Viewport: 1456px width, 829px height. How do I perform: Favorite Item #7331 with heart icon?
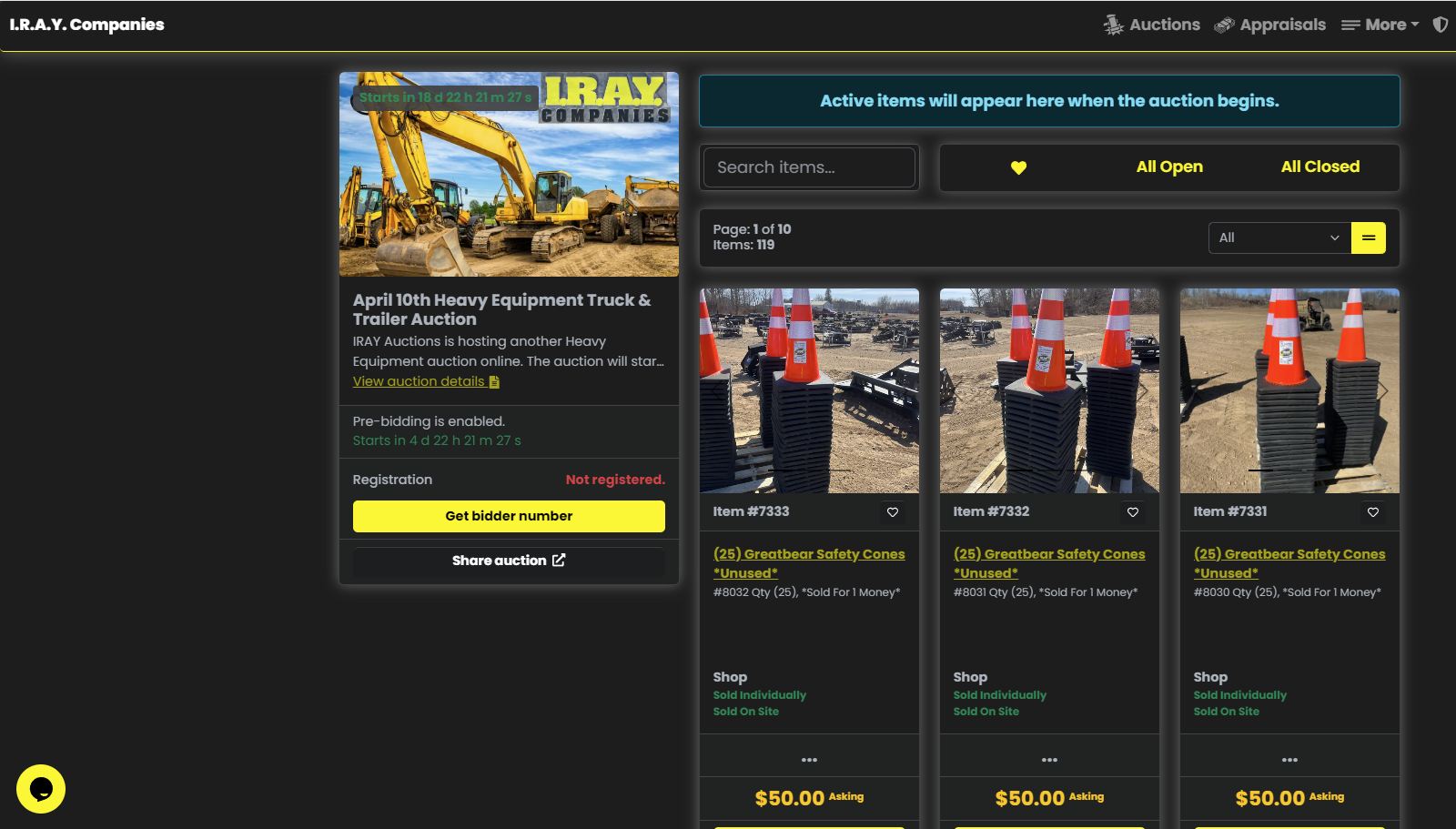click(1373, 512)
